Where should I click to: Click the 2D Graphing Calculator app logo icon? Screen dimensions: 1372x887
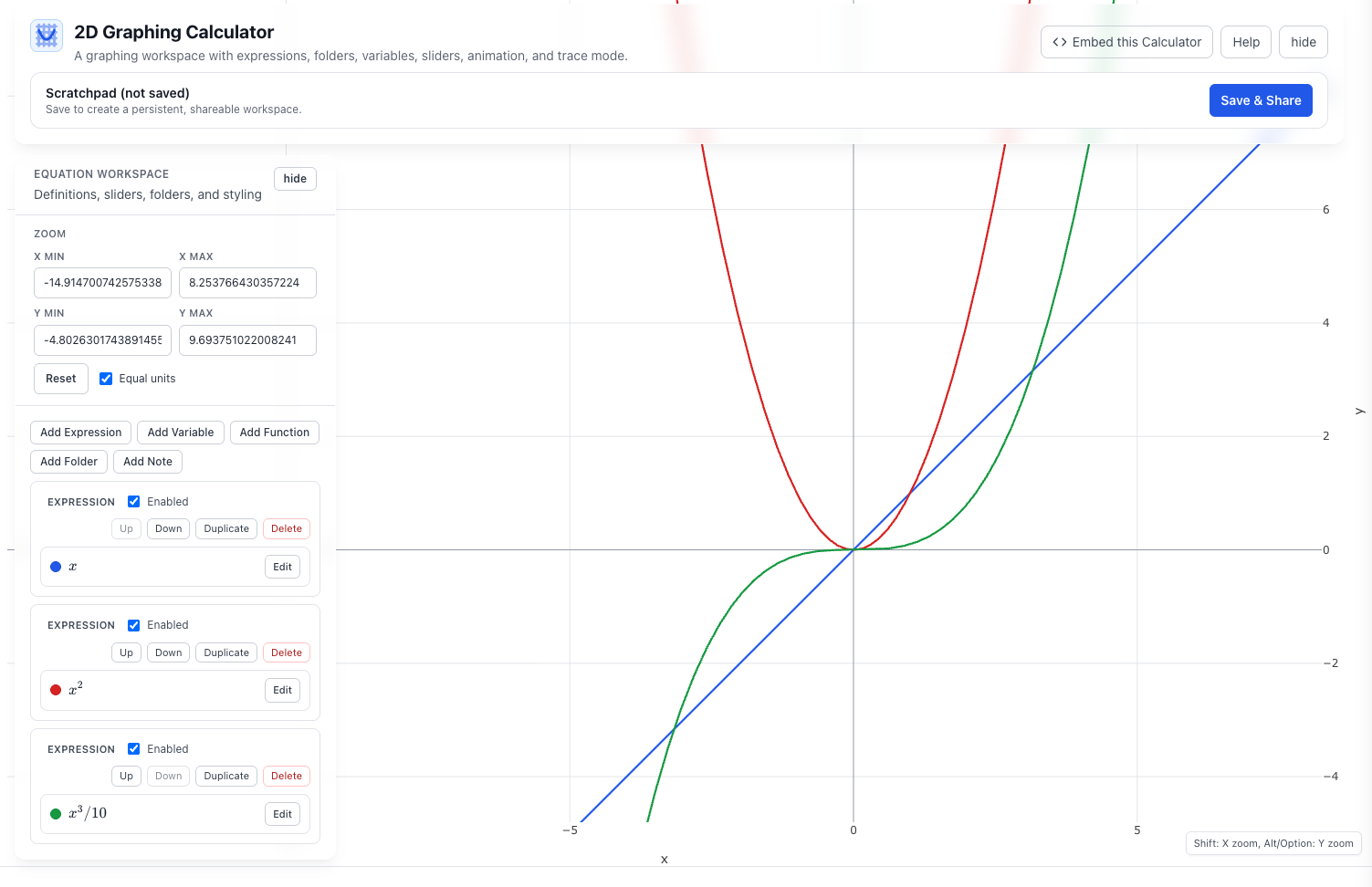point(47,36)
